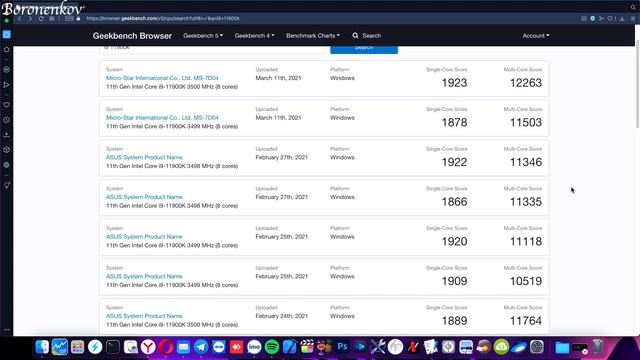Click the multi-core score 11335
This screenshot has width=640, height=360.
point(526,202)
